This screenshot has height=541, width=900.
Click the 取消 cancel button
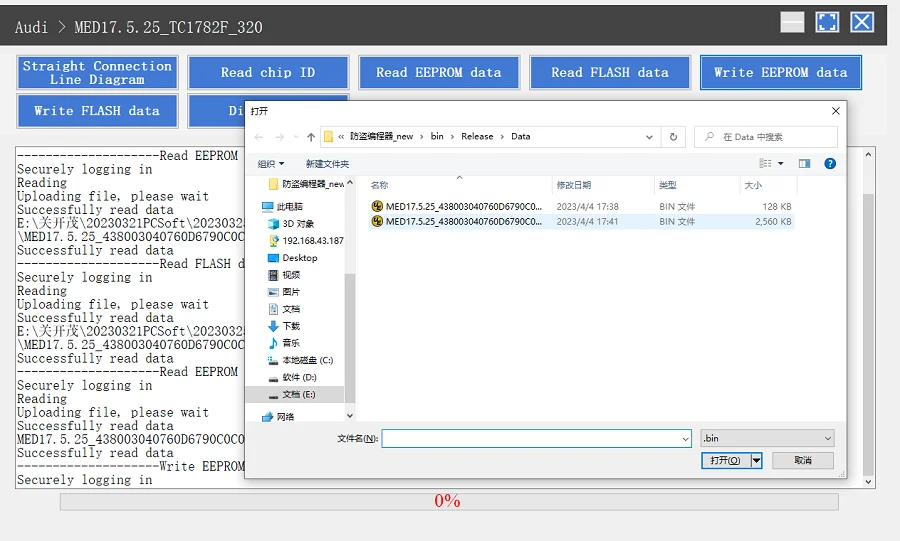click(x=803, y=460)
